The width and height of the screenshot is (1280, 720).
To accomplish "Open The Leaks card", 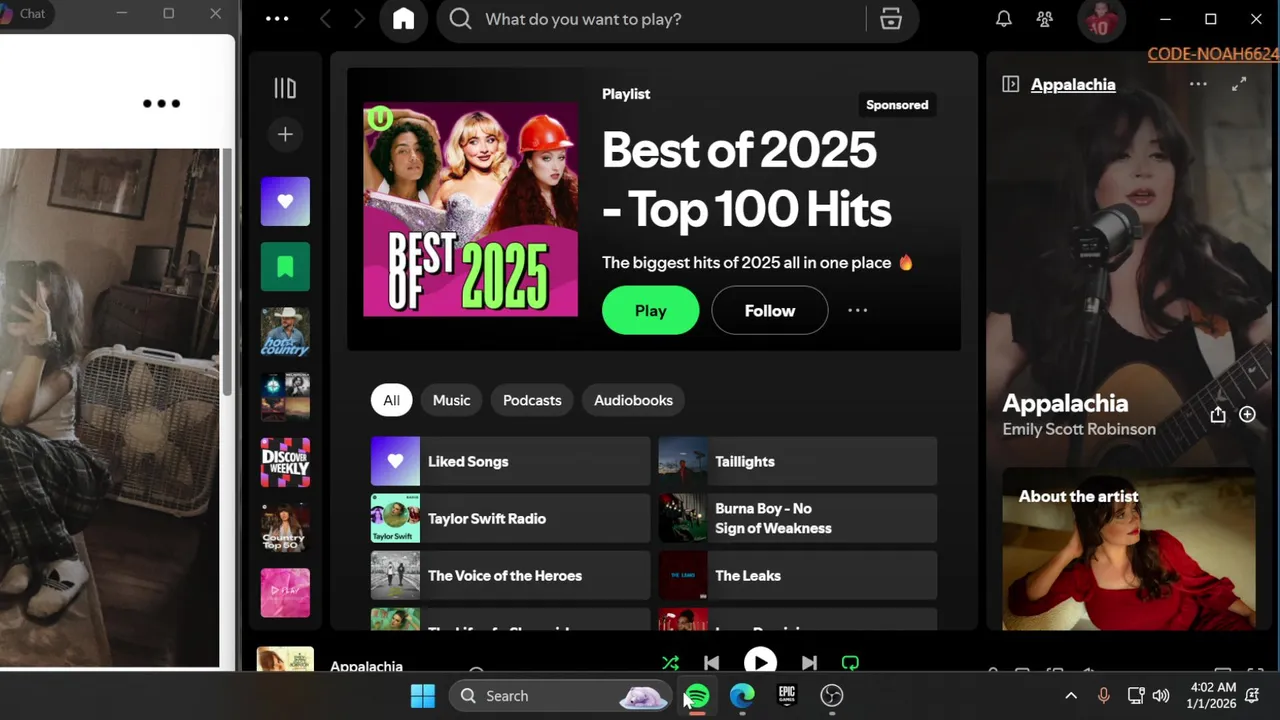I will (x=798, y=575).
